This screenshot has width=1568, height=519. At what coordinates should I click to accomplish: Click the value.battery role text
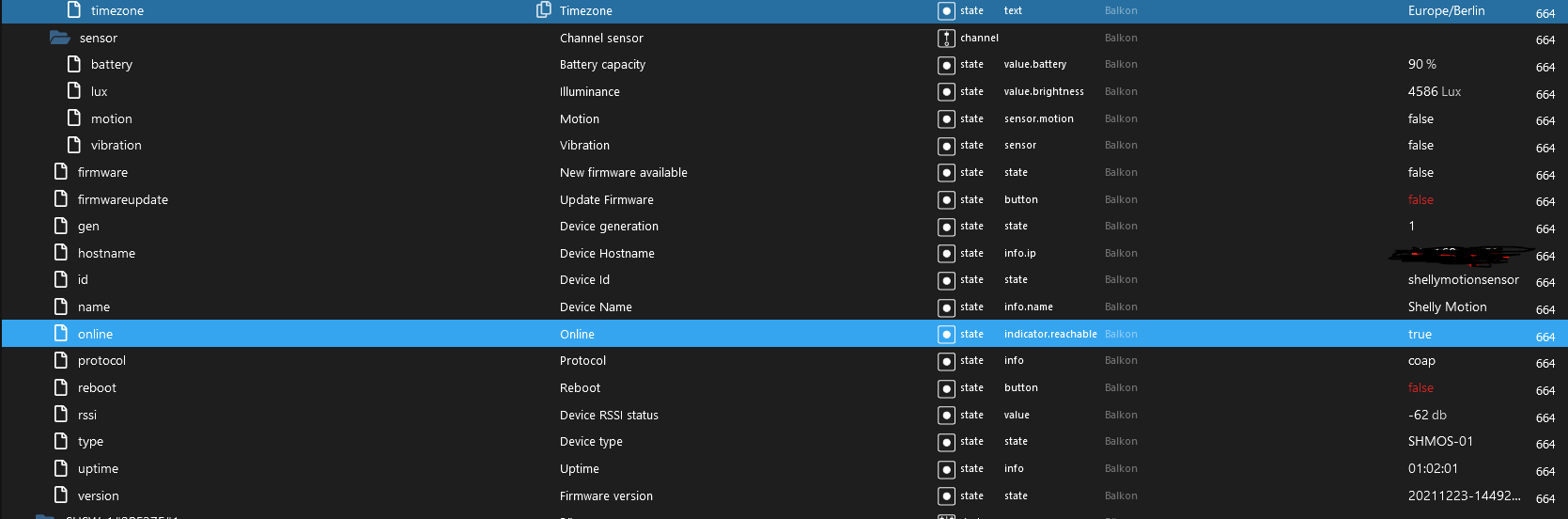(x=1035, y=64)
